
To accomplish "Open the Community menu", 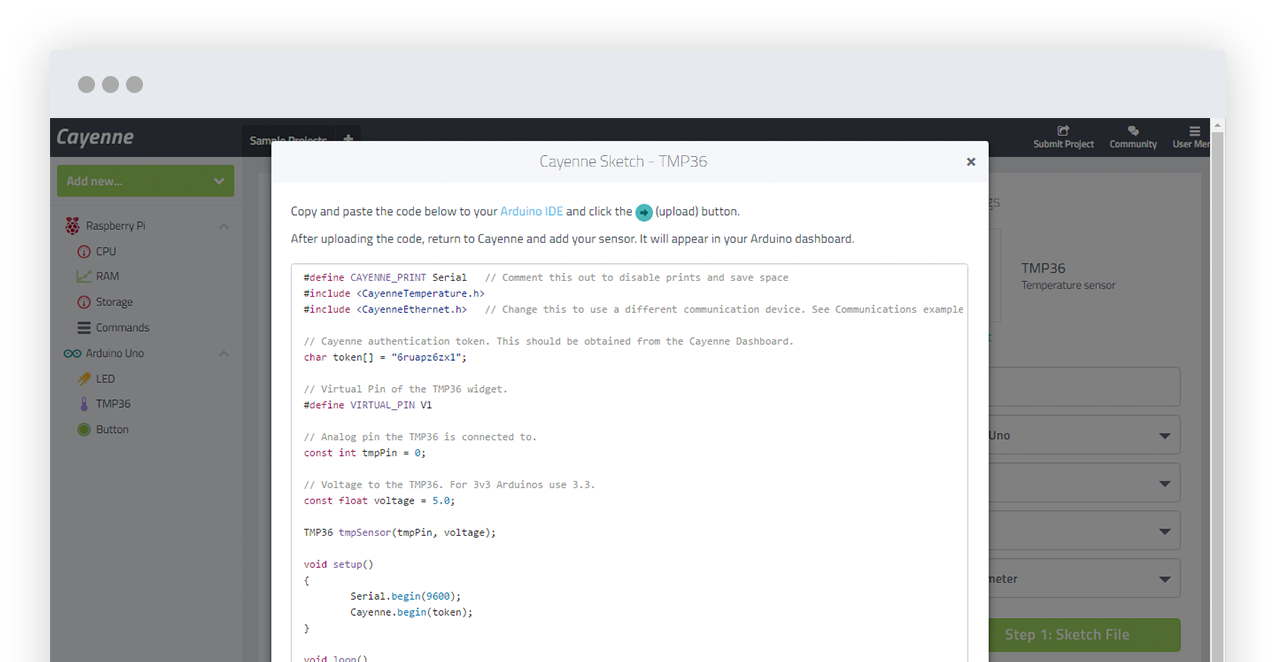I will (1133, 138).
